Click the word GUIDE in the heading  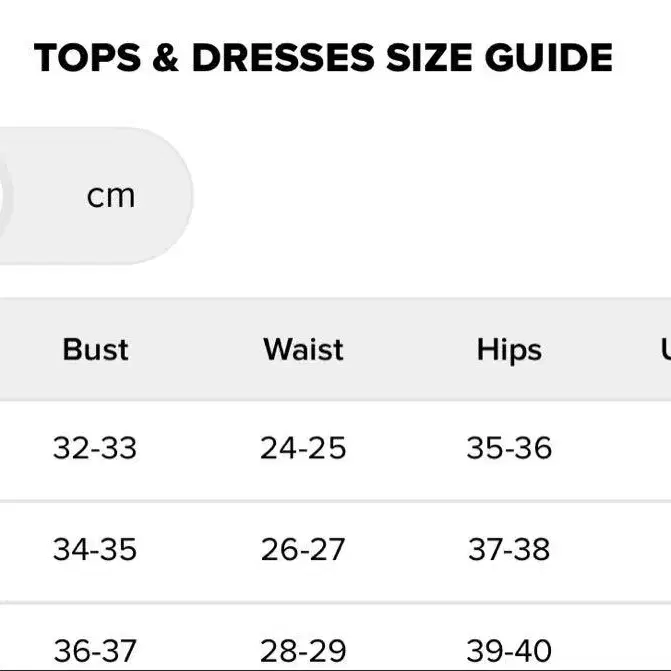[548, 59]
